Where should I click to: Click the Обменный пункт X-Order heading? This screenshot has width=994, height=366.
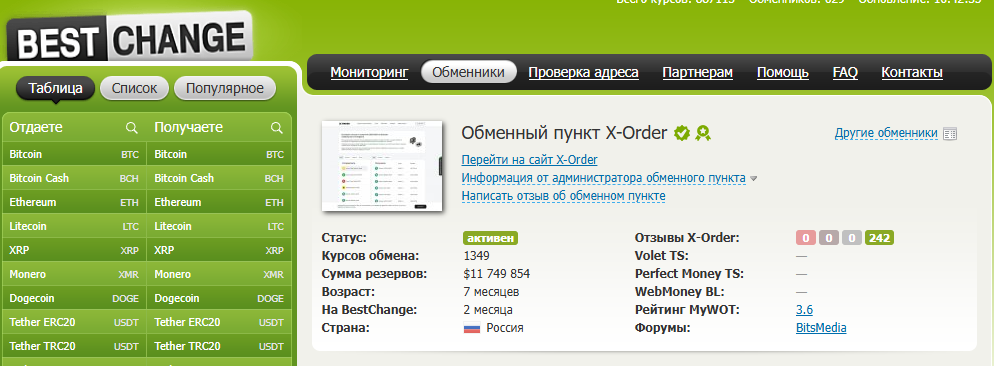click(564, 133)
